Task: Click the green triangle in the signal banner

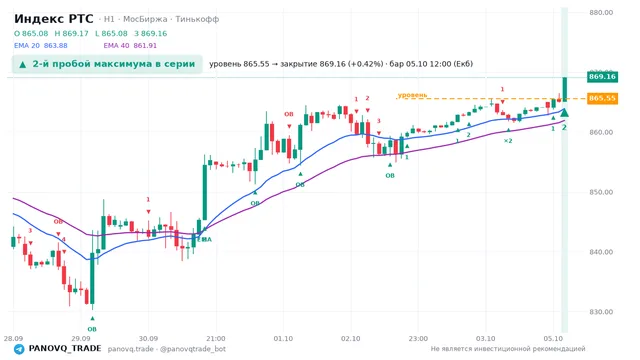Action: tap(23, 64)
